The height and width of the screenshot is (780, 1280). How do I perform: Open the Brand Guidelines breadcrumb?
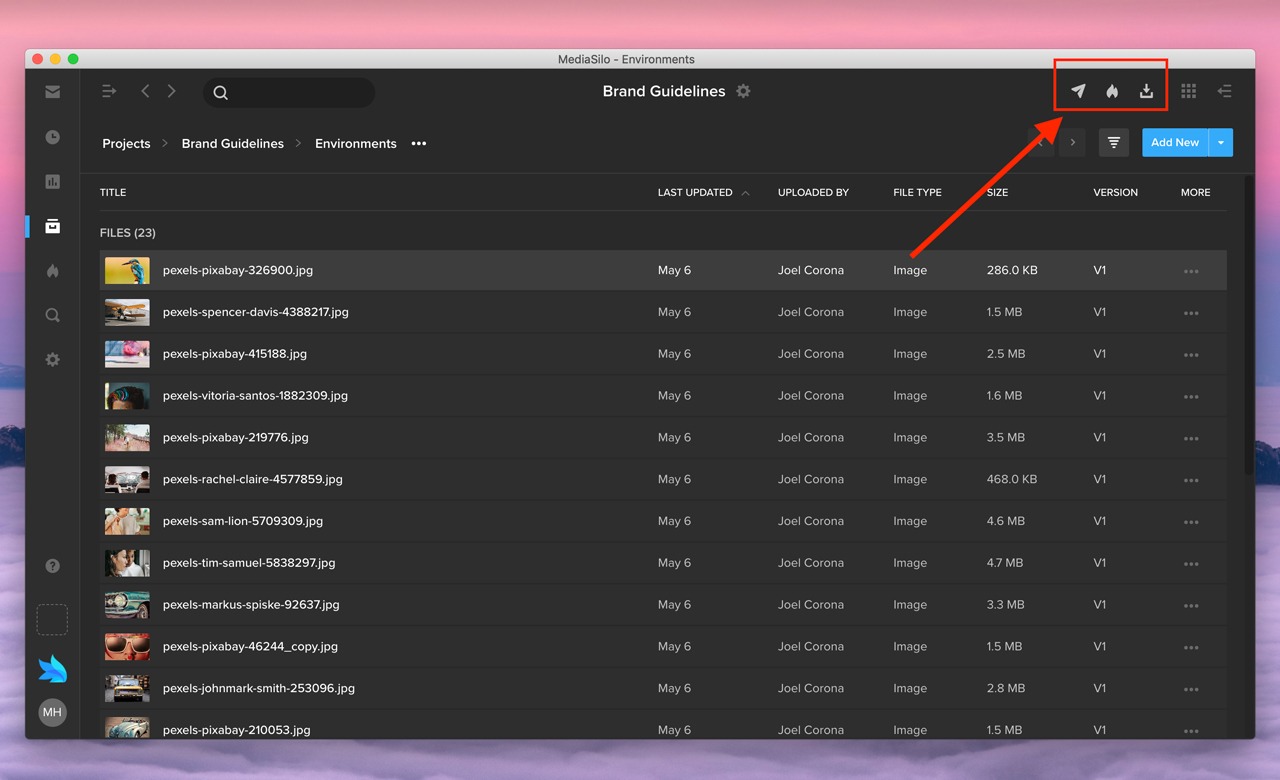click(x=233, y=144)
